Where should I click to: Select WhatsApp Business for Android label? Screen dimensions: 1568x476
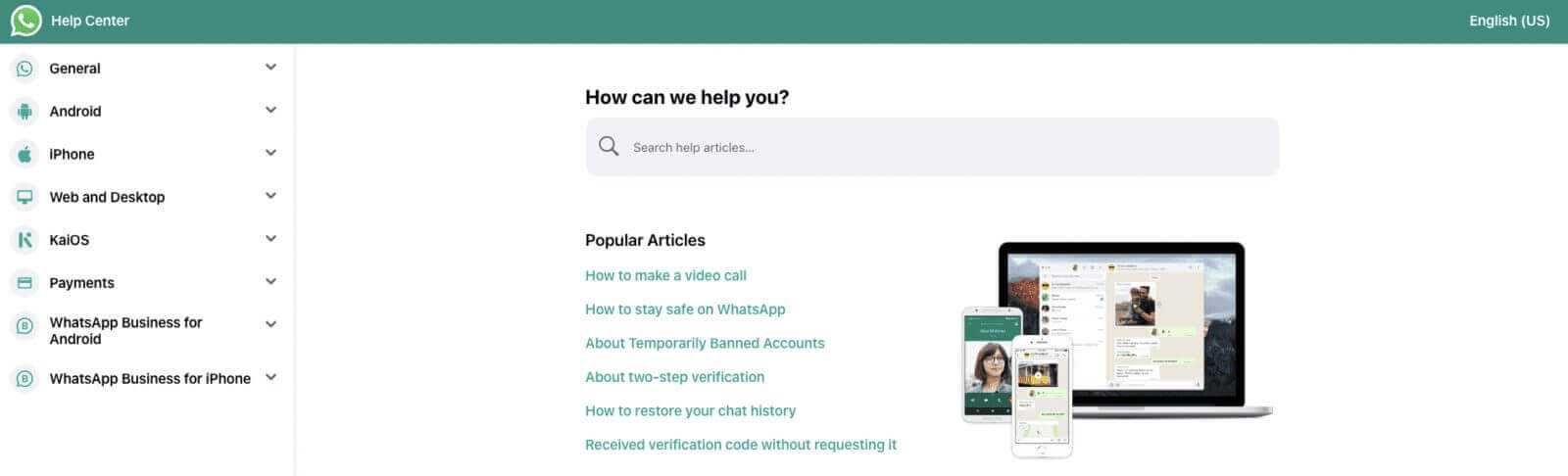point(125,331)
